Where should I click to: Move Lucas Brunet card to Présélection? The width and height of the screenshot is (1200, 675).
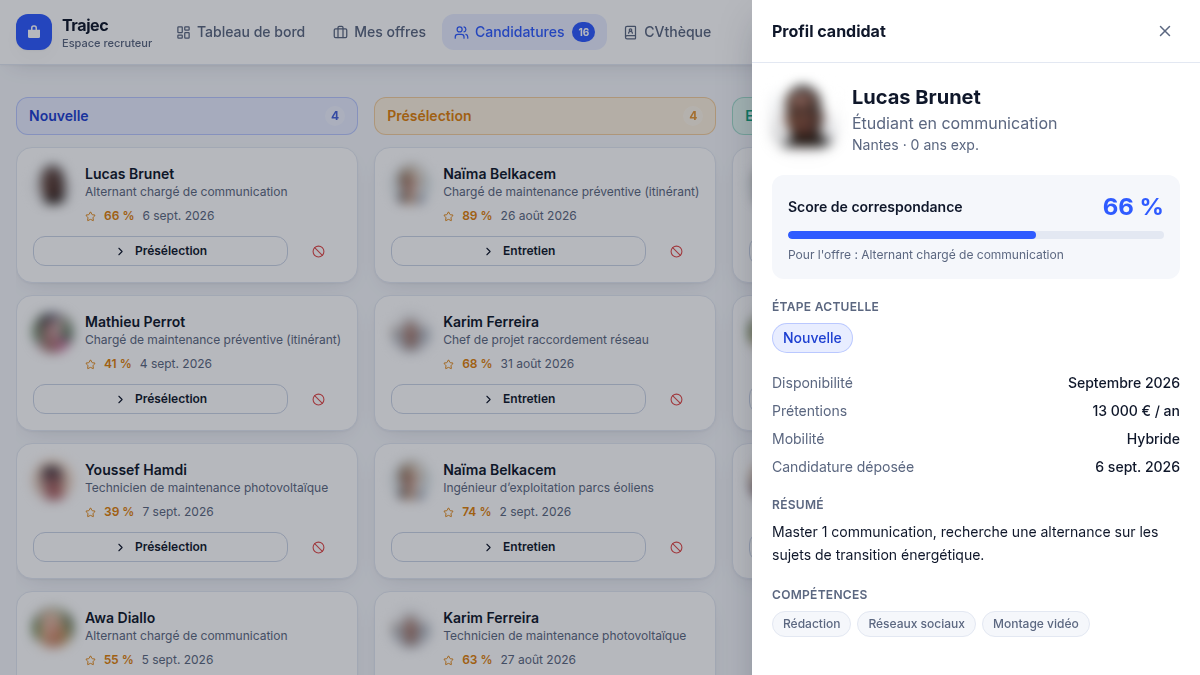160,251
